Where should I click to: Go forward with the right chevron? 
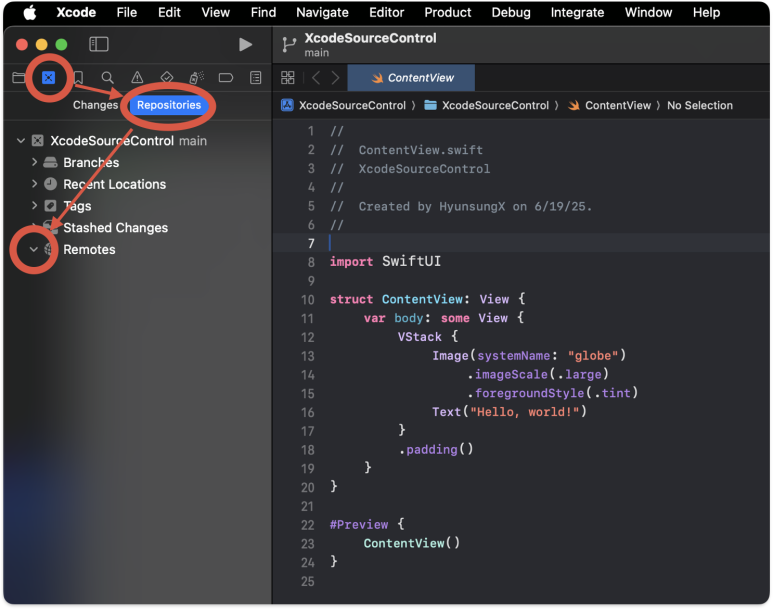[335, 77]
